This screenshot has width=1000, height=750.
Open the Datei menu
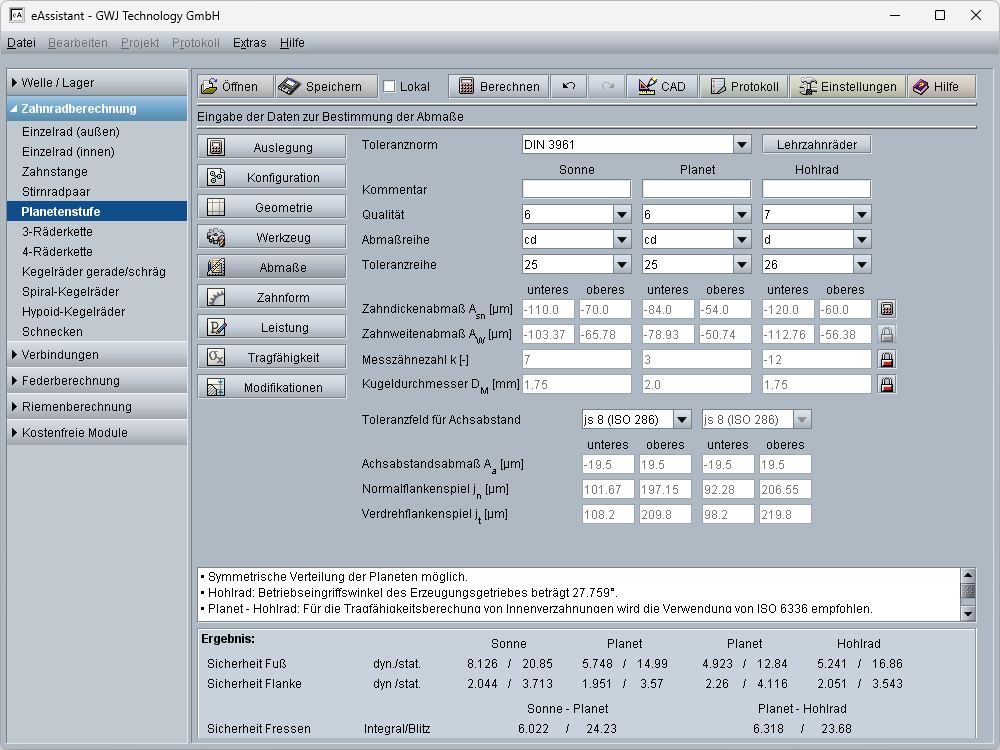coord(21,43)
